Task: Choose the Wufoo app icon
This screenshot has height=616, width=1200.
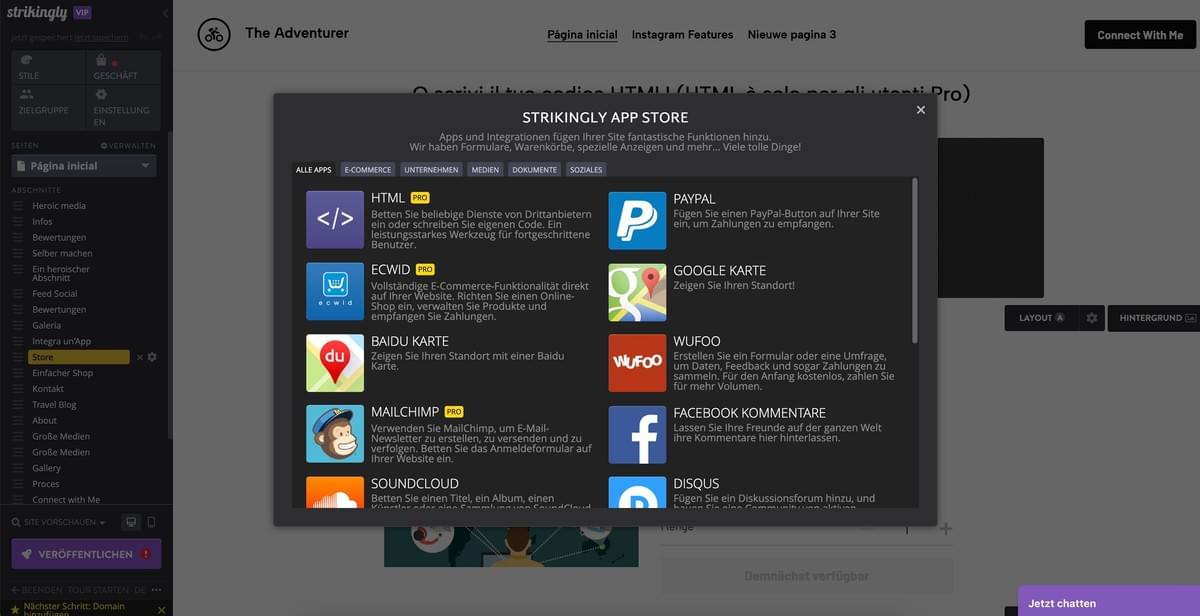Action: tap(637, 362)
